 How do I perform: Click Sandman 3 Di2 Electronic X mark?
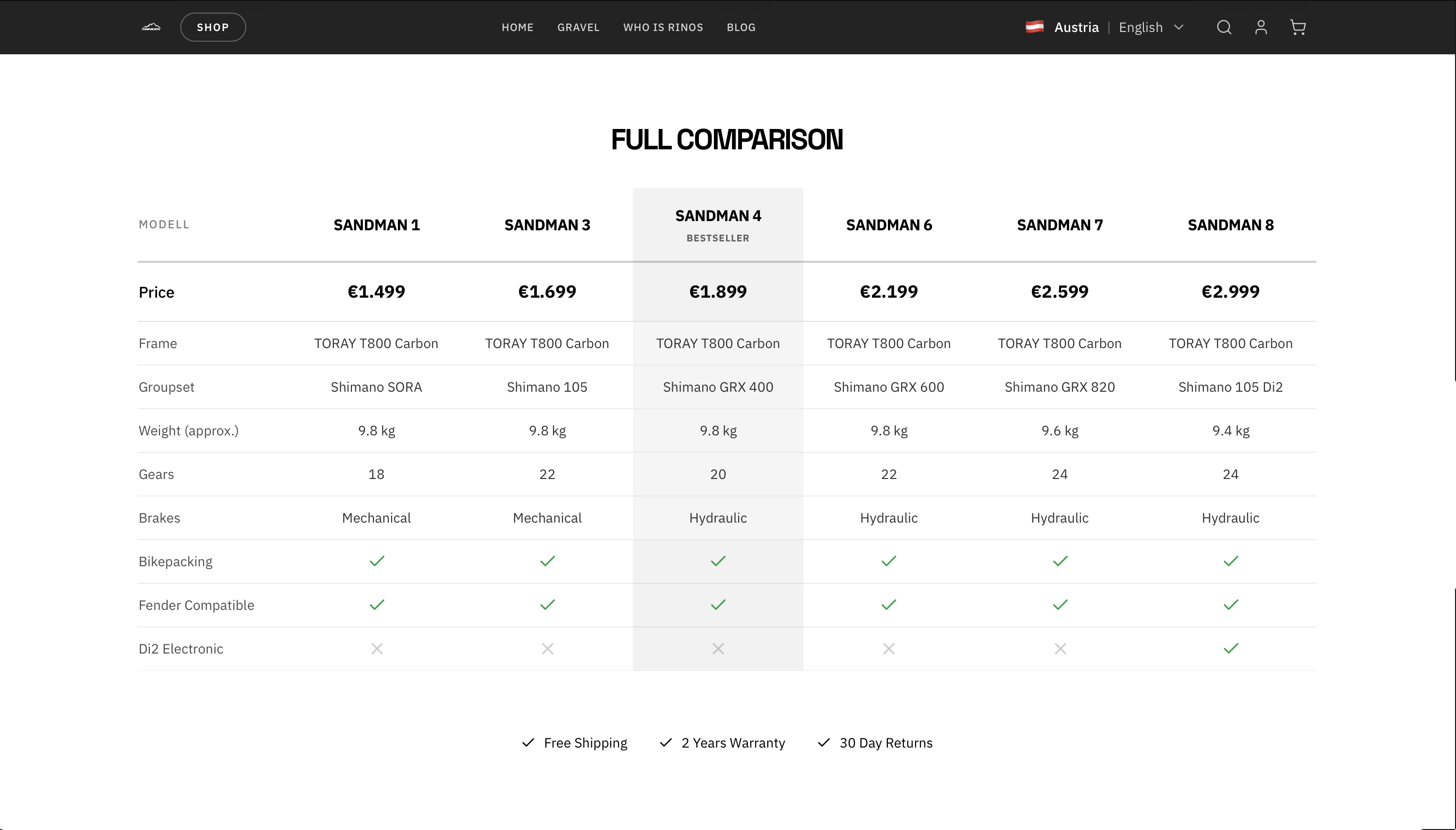(548, 649)
